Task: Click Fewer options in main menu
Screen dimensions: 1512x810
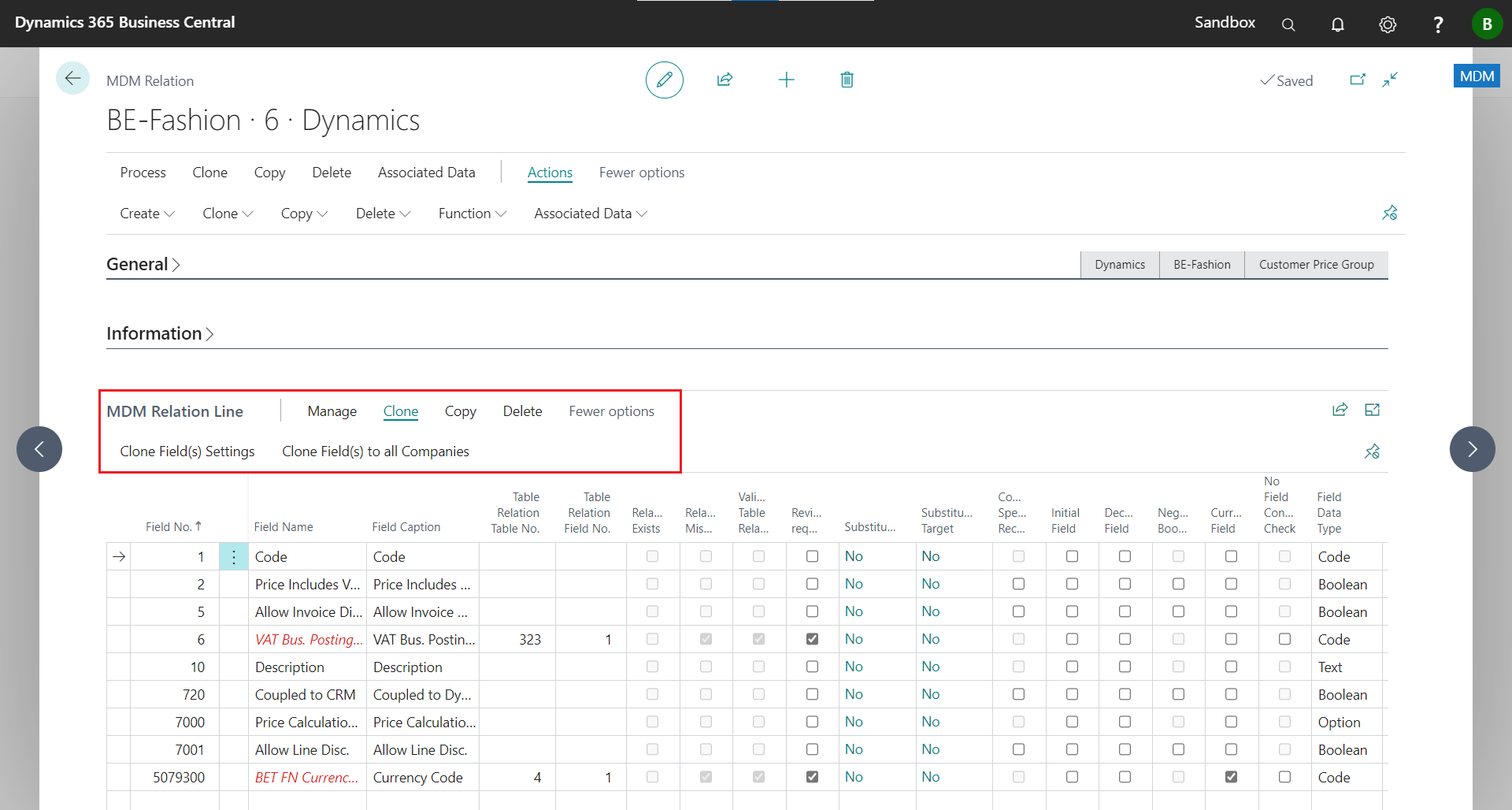Action: point(641,173)
